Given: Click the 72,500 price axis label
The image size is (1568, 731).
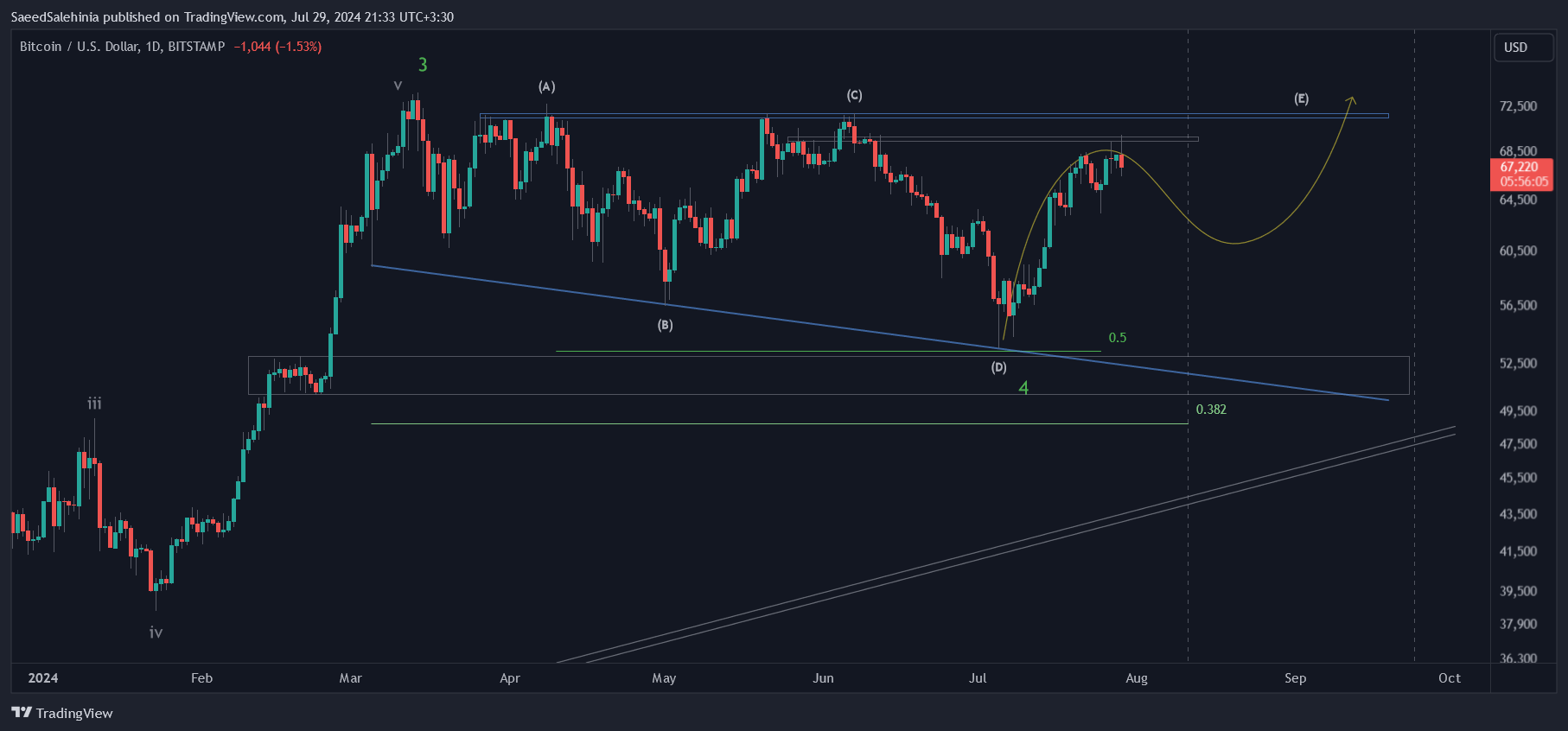Looking at the screenshot, I should click(x=1519, y=105).
